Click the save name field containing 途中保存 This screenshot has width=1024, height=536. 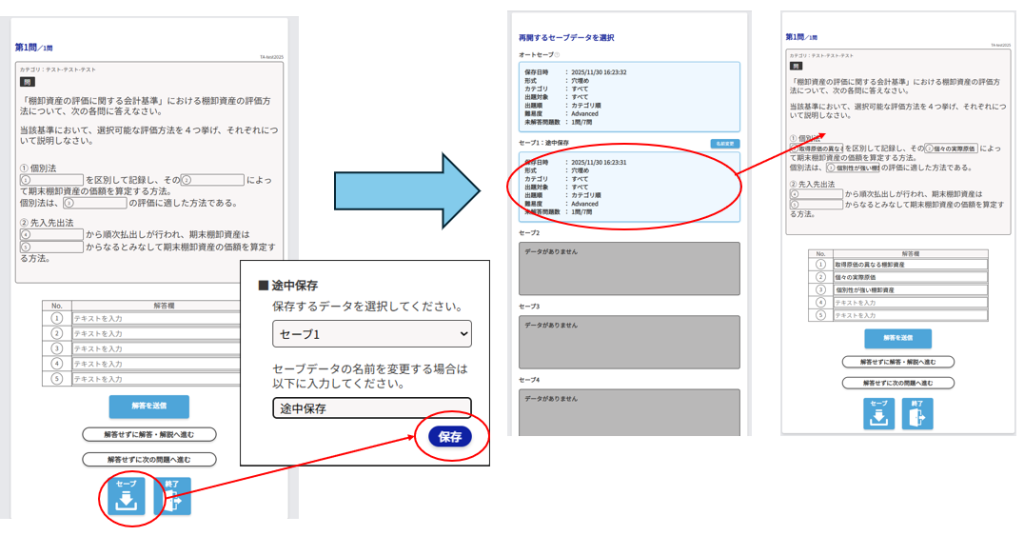click(x=371, y=408)
